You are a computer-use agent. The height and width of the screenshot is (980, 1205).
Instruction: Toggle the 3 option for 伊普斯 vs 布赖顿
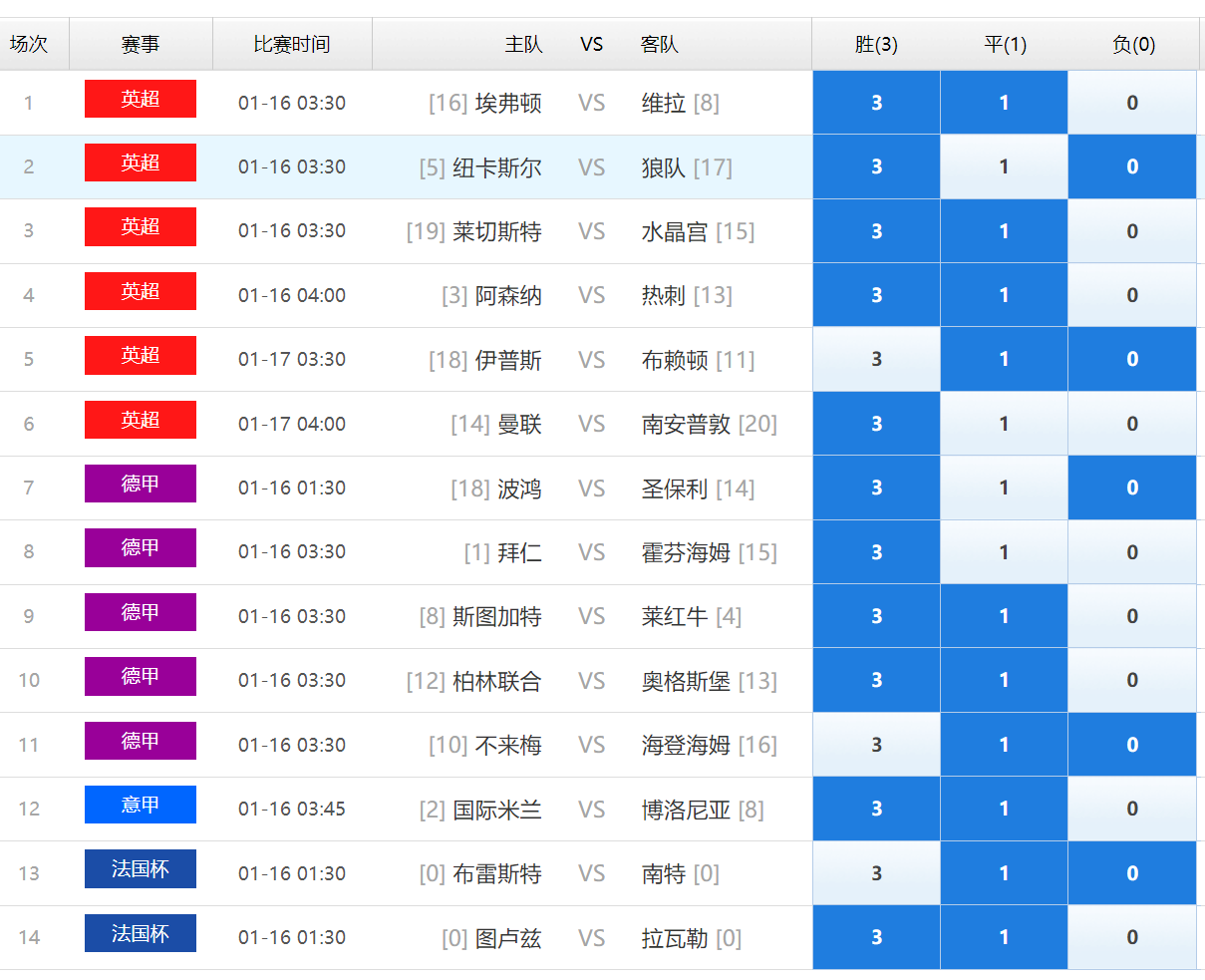coord(876,359)
